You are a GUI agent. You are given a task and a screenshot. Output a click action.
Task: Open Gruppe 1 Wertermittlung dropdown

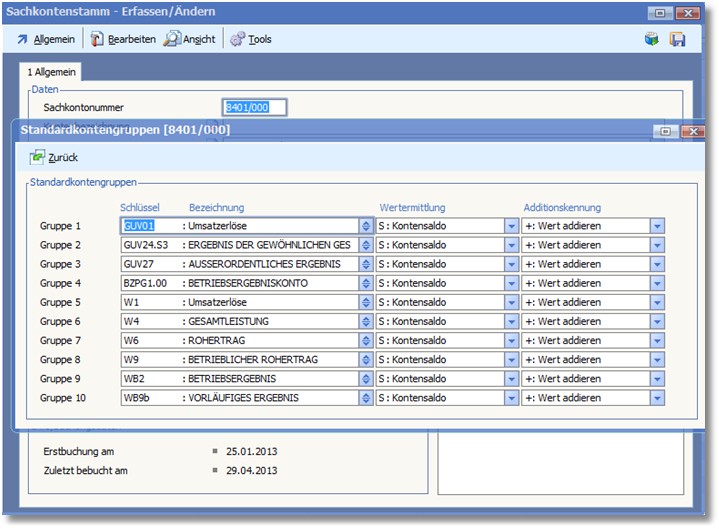pos(512,226)
